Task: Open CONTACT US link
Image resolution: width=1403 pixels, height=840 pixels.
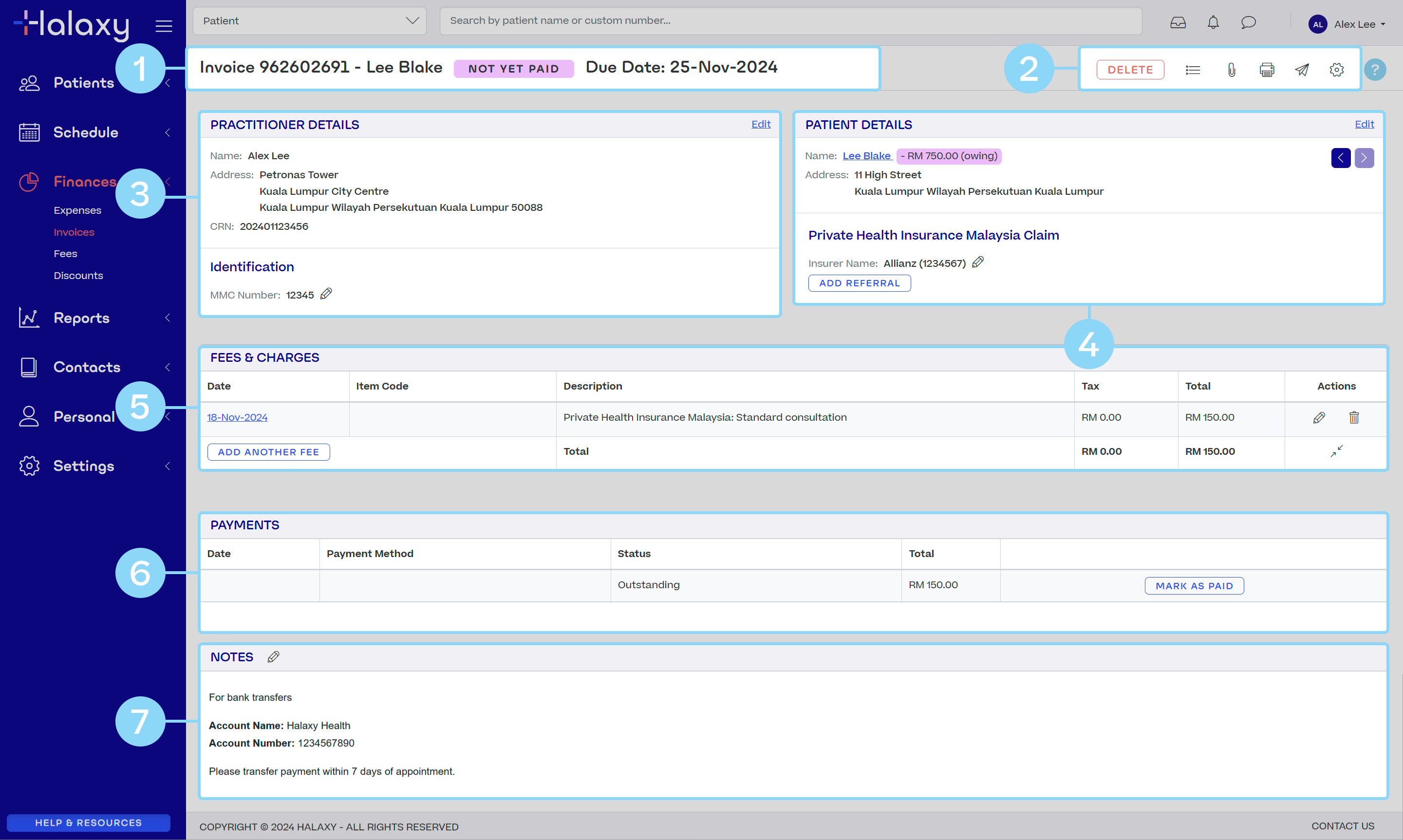Action: pyautogui.click(x=1343, y=826)
